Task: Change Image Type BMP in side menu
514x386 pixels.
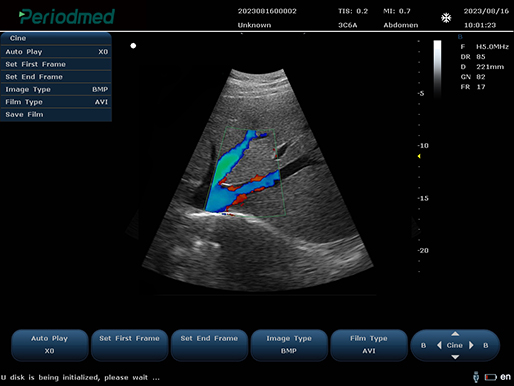Action: pyautogui.click(x=56, y=89)
